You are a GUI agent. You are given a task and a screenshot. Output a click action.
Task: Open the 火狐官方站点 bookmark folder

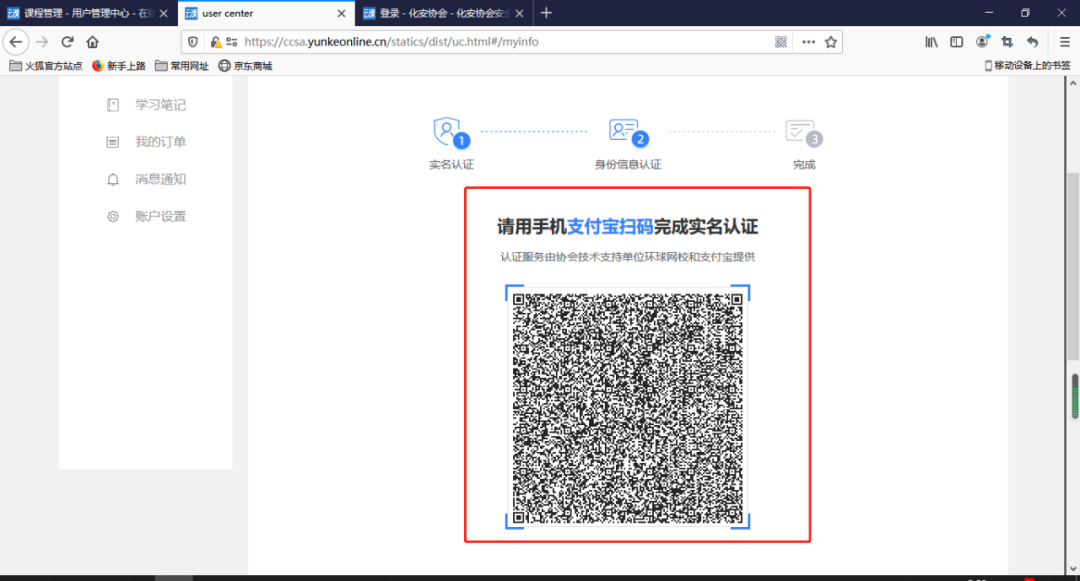pos(45,66)
